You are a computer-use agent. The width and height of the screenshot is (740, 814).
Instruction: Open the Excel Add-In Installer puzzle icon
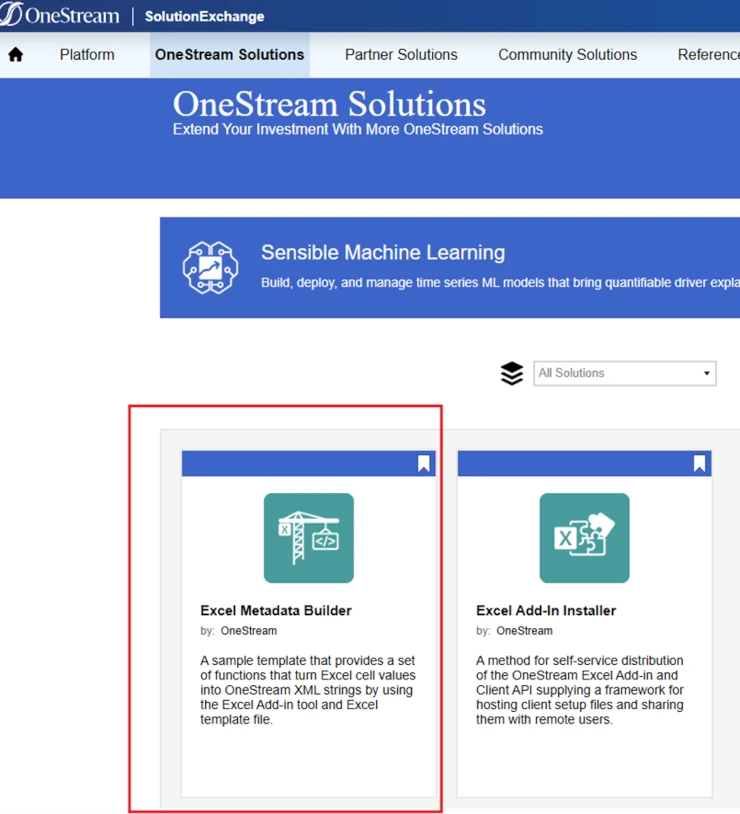[x=584, y=538]
